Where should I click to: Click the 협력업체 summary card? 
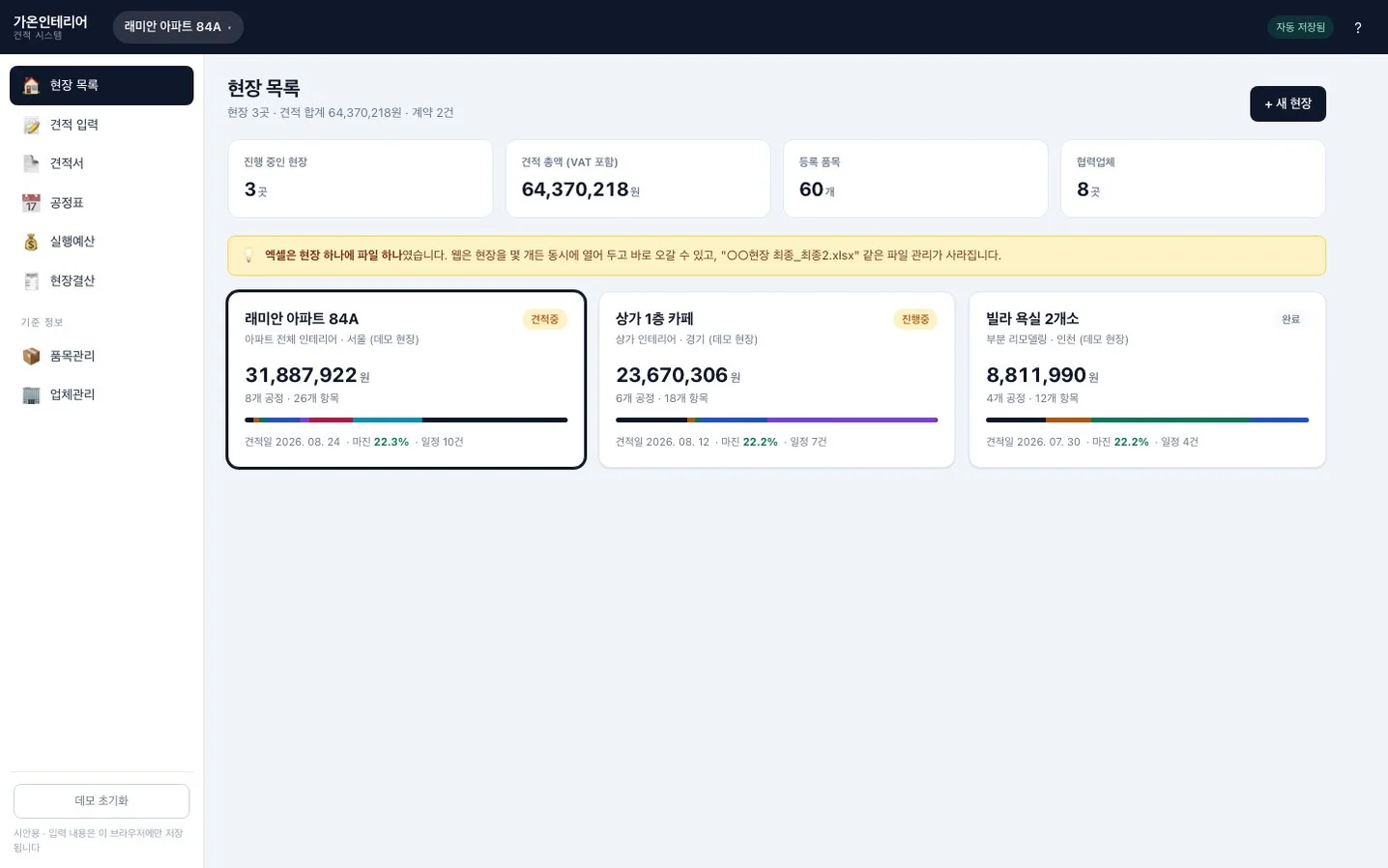(x=1193, y=179)
